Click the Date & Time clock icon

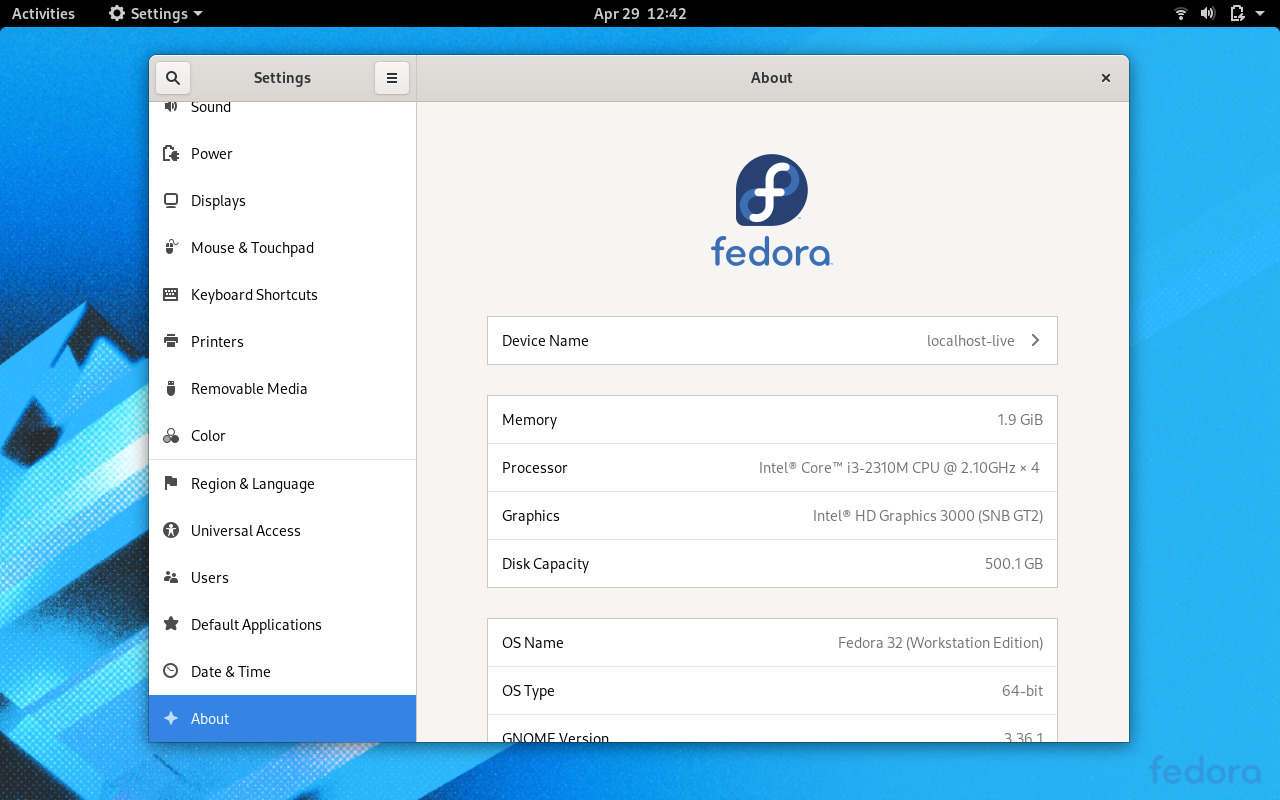pyautogui.click(x=171, y=672)
